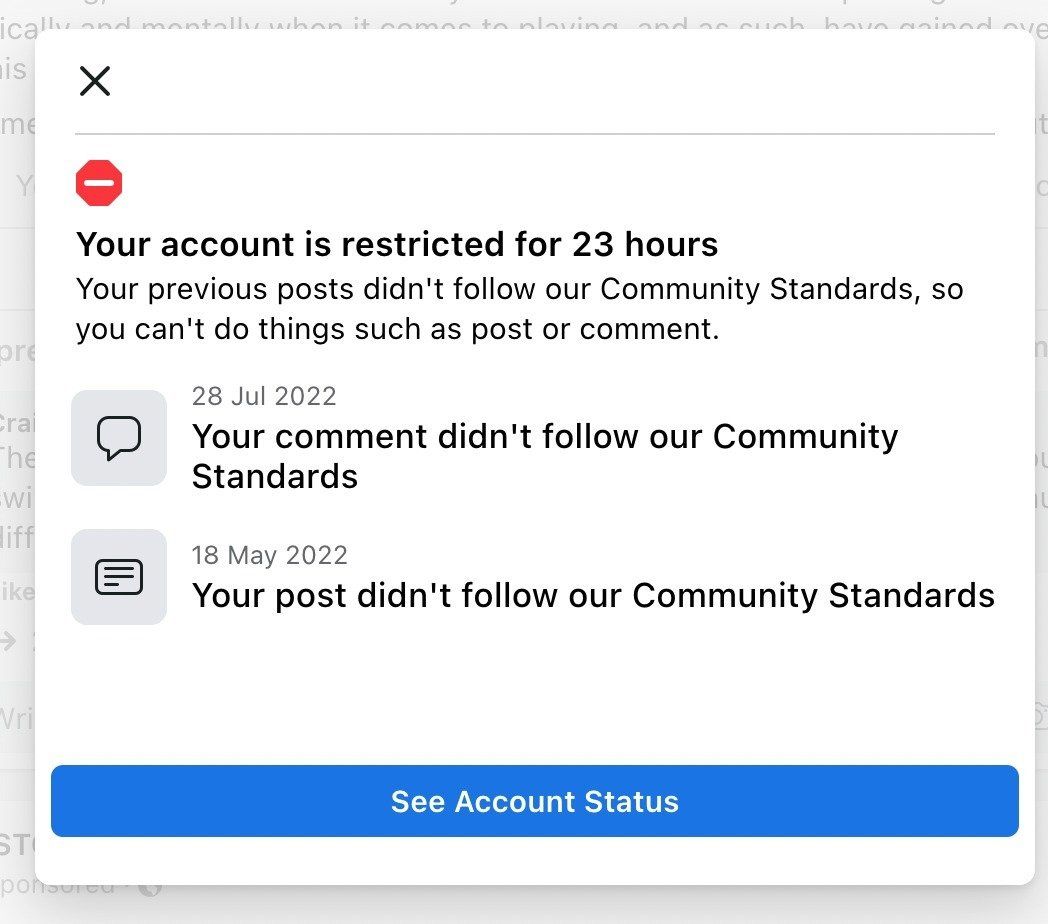Focus the dimmed Write comment field

click(x=17, y=717)
